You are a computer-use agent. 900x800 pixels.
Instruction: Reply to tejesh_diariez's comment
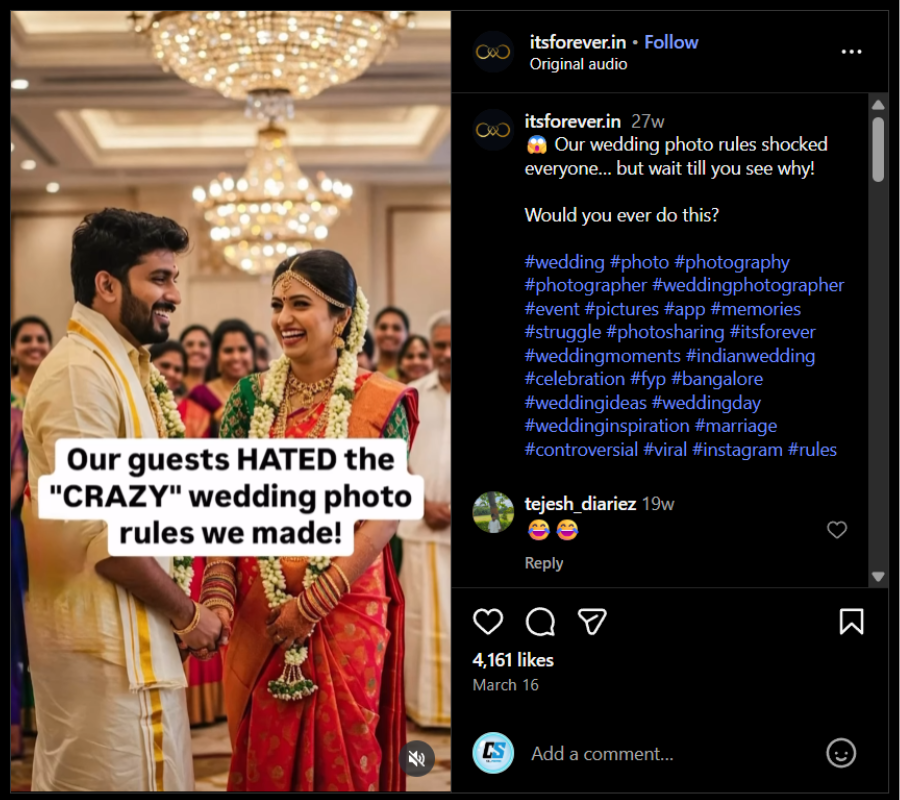[544, 563]
